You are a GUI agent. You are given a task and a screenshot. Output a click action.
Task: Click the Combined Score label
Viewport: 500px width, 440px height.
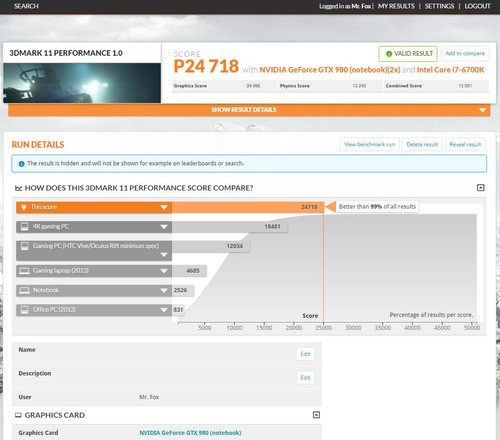tap(404, 86)
